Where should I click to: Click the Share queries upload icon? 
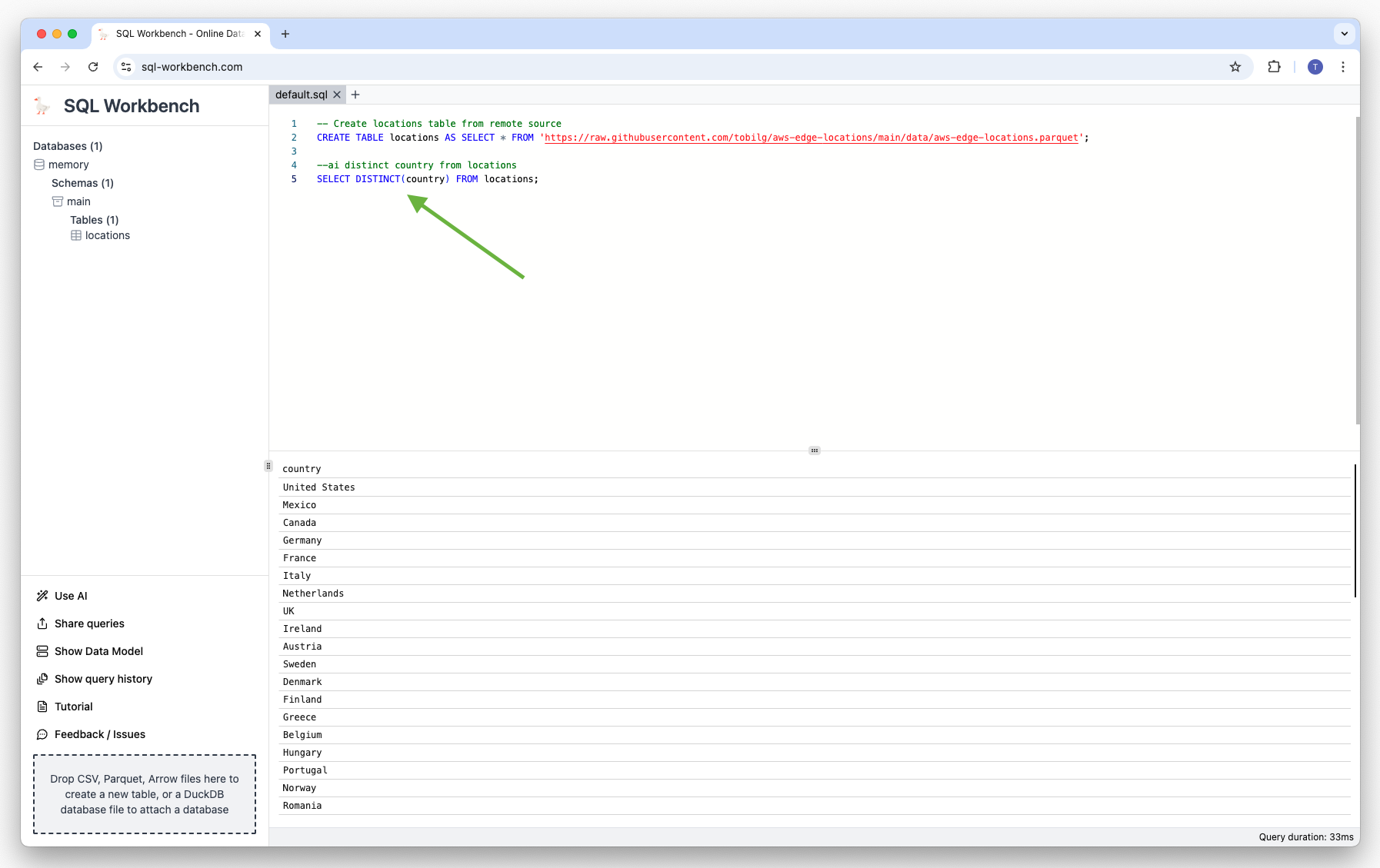click(x=42, y=624)
